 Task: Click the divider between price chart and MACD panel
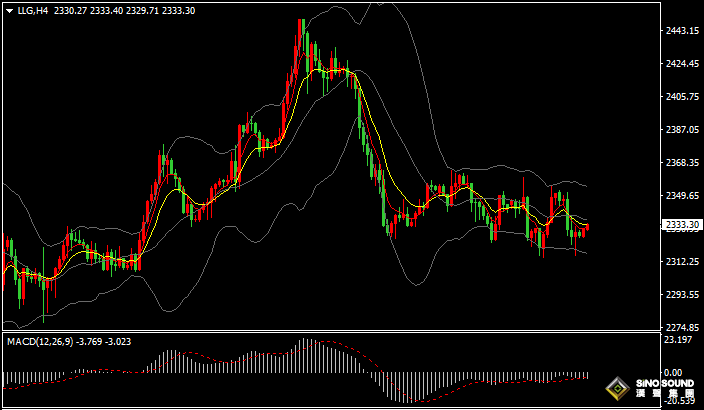pos(330,333)
